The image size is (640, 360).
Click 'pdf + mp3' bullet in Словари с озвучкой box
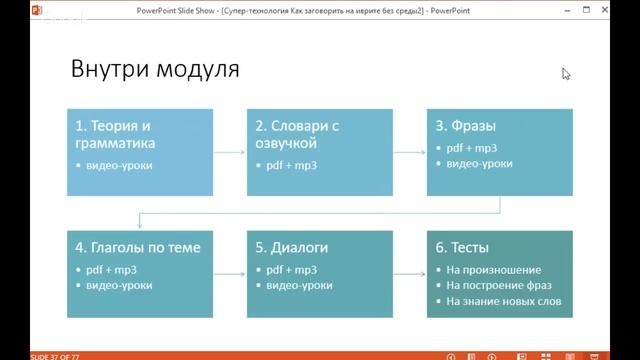click(x=291, y=165)
